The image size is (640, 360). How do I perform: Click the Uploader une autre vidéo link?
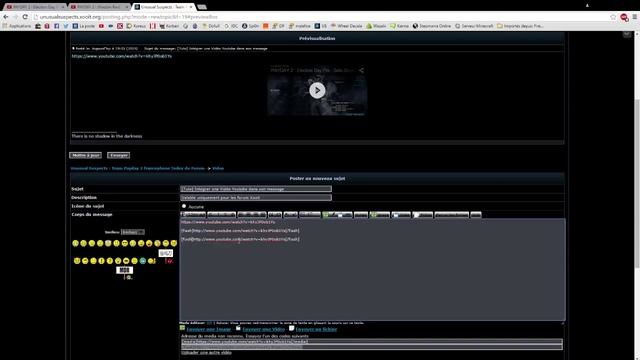pyautogui.click(x=207, y=352)
